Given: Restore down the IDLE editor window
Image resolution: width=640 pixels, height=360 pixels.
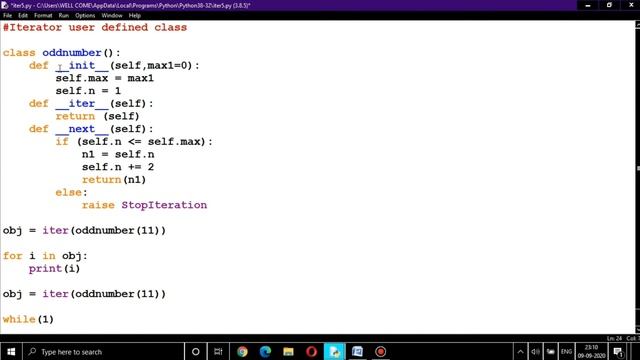Looking at the screenshot, I should point(609,5).
